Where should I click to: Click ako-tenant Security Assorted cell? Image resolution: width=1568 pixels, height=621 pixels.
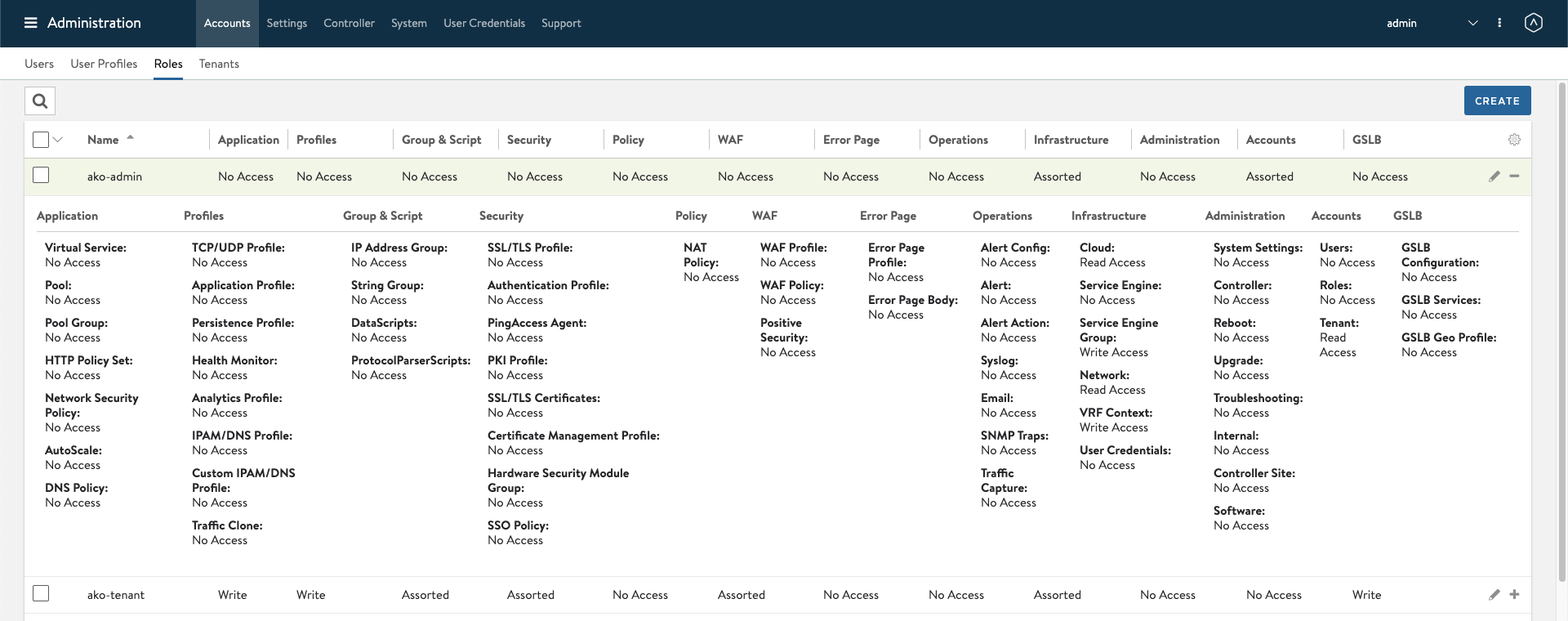tap(531, 595)
